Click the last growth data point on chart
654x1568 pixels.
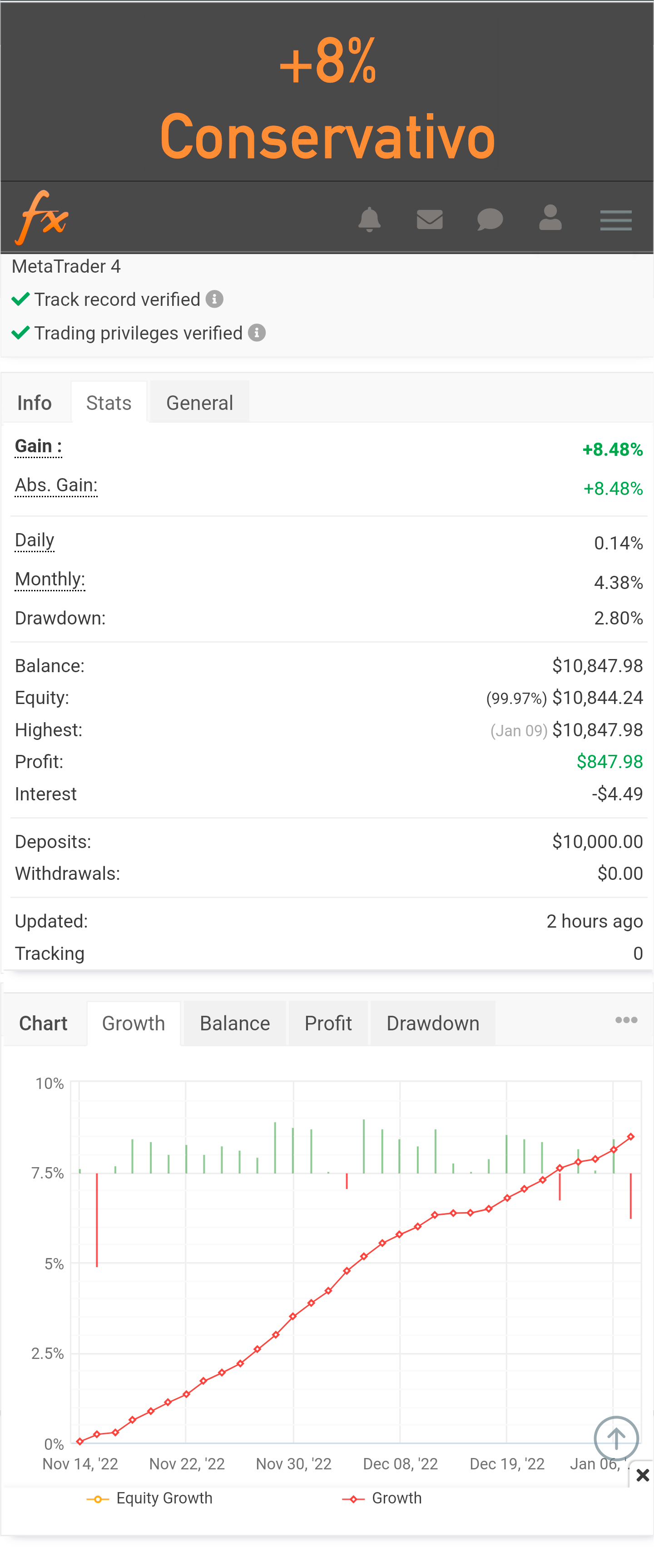[631, 1136]
